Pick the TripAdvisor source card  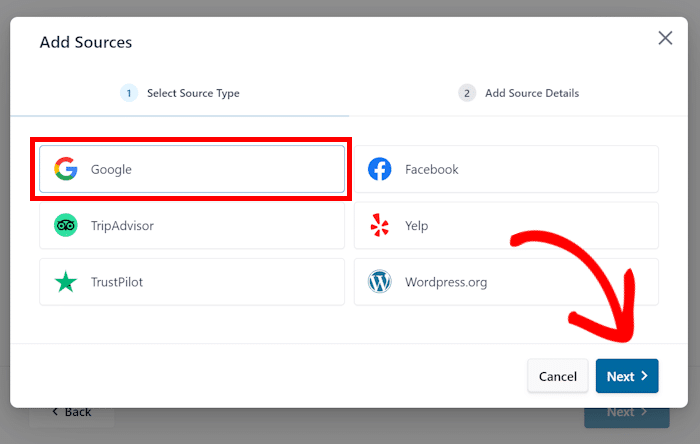tap(192, 225)
